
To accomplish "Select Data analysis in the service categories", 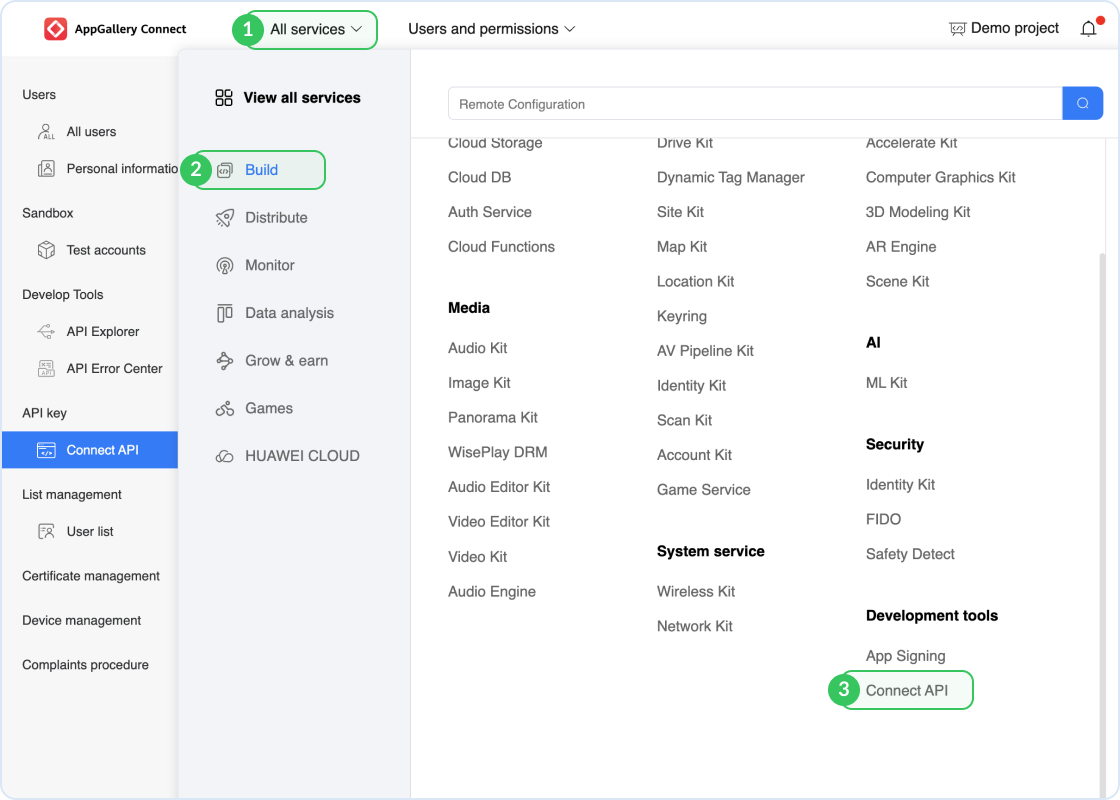I will click(x=289, y=314).
